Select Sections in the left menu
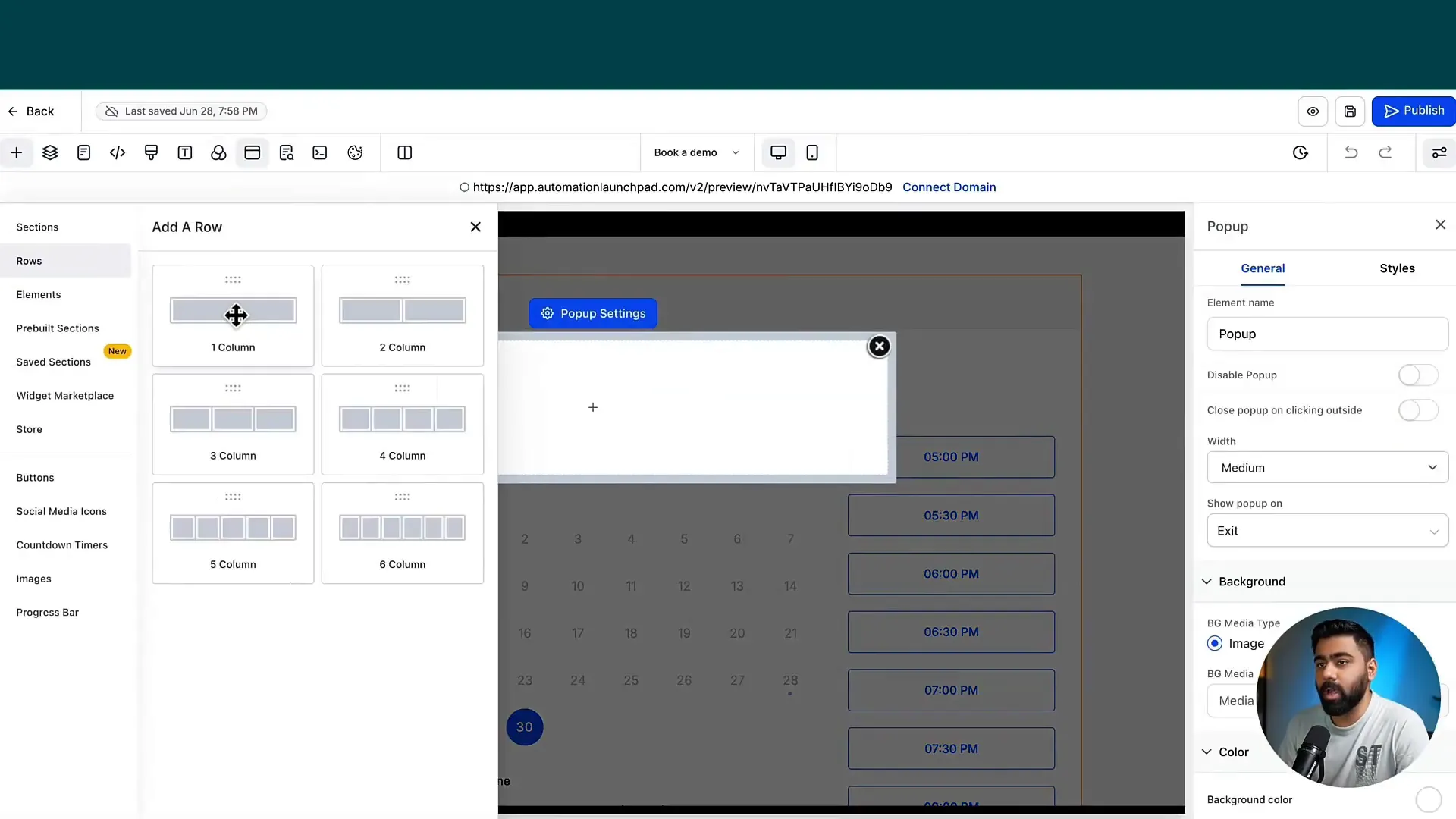The width and height of the screenshot is (1456, 819). pos(37,227)
